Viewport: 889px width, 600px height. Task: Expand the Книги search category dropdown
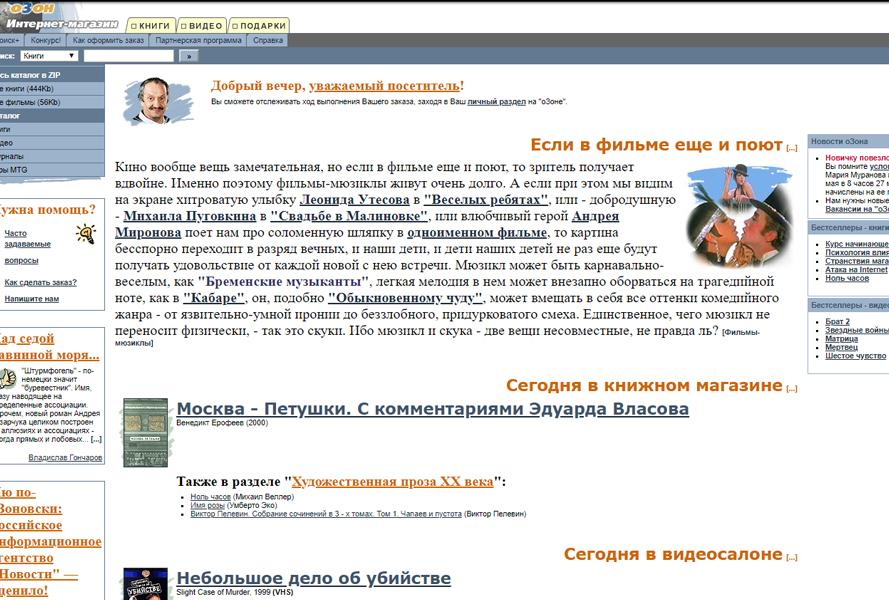pyautogui.click(x=49, y=56)
